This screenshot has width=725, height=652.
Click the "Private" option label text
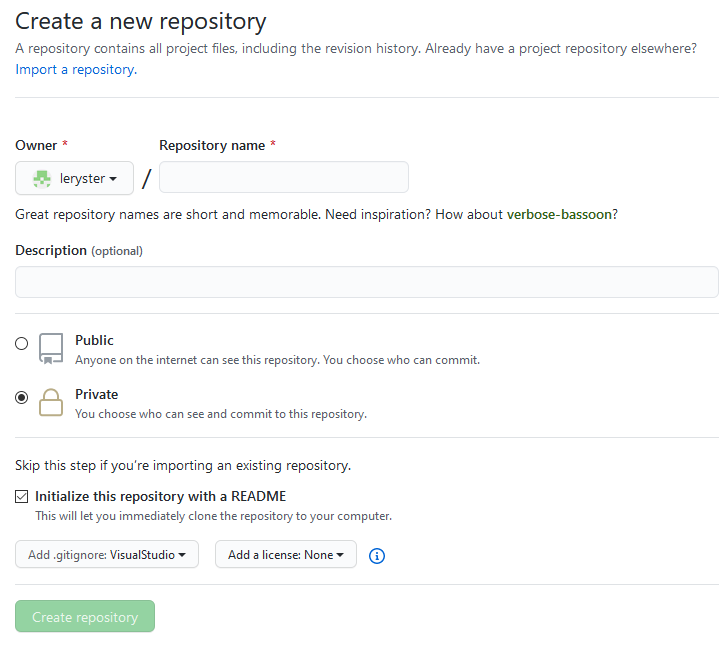click(96, 394)
